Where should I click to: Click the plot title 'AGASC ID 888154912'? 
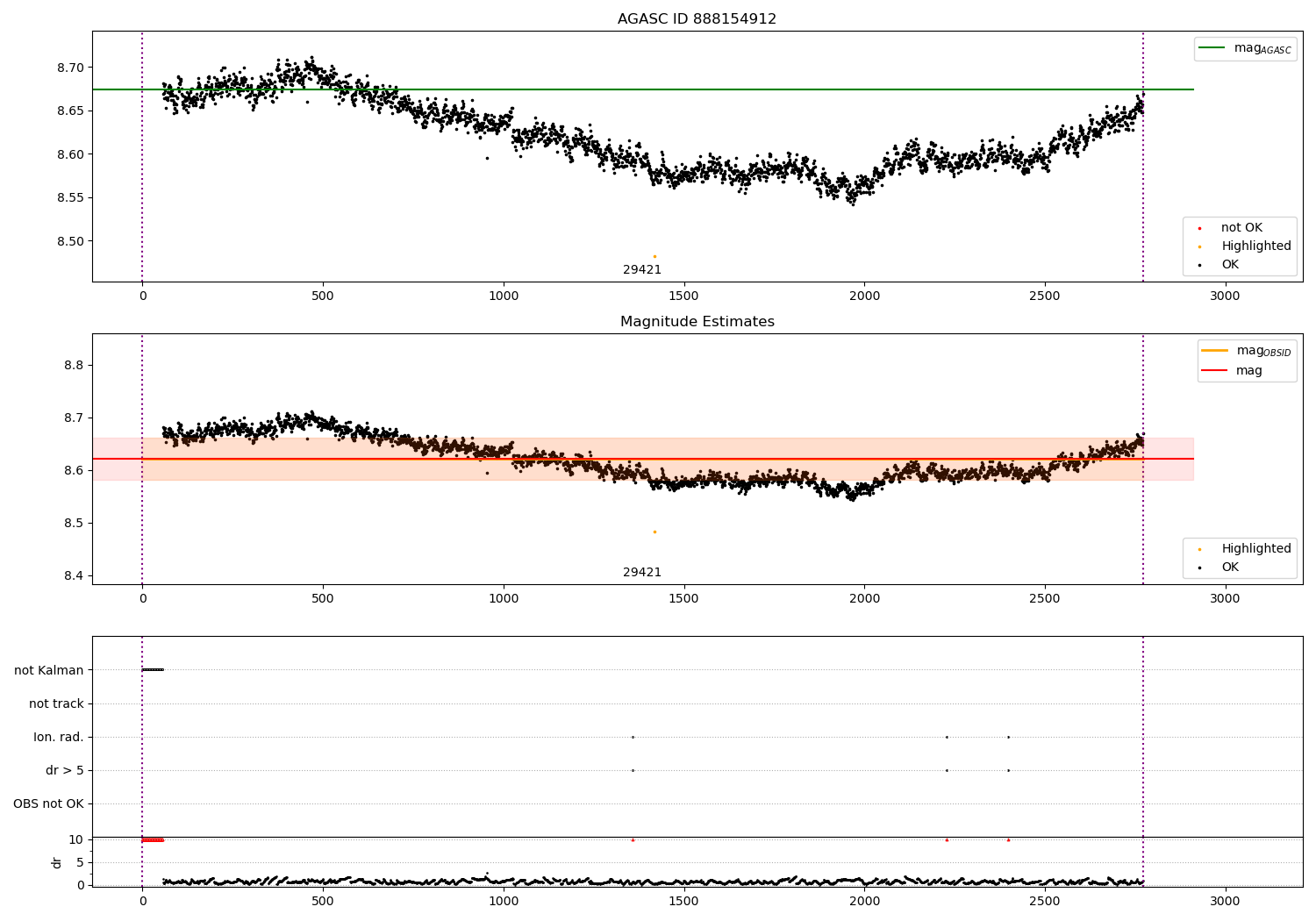pyautogui.click(x=697, y=19)
